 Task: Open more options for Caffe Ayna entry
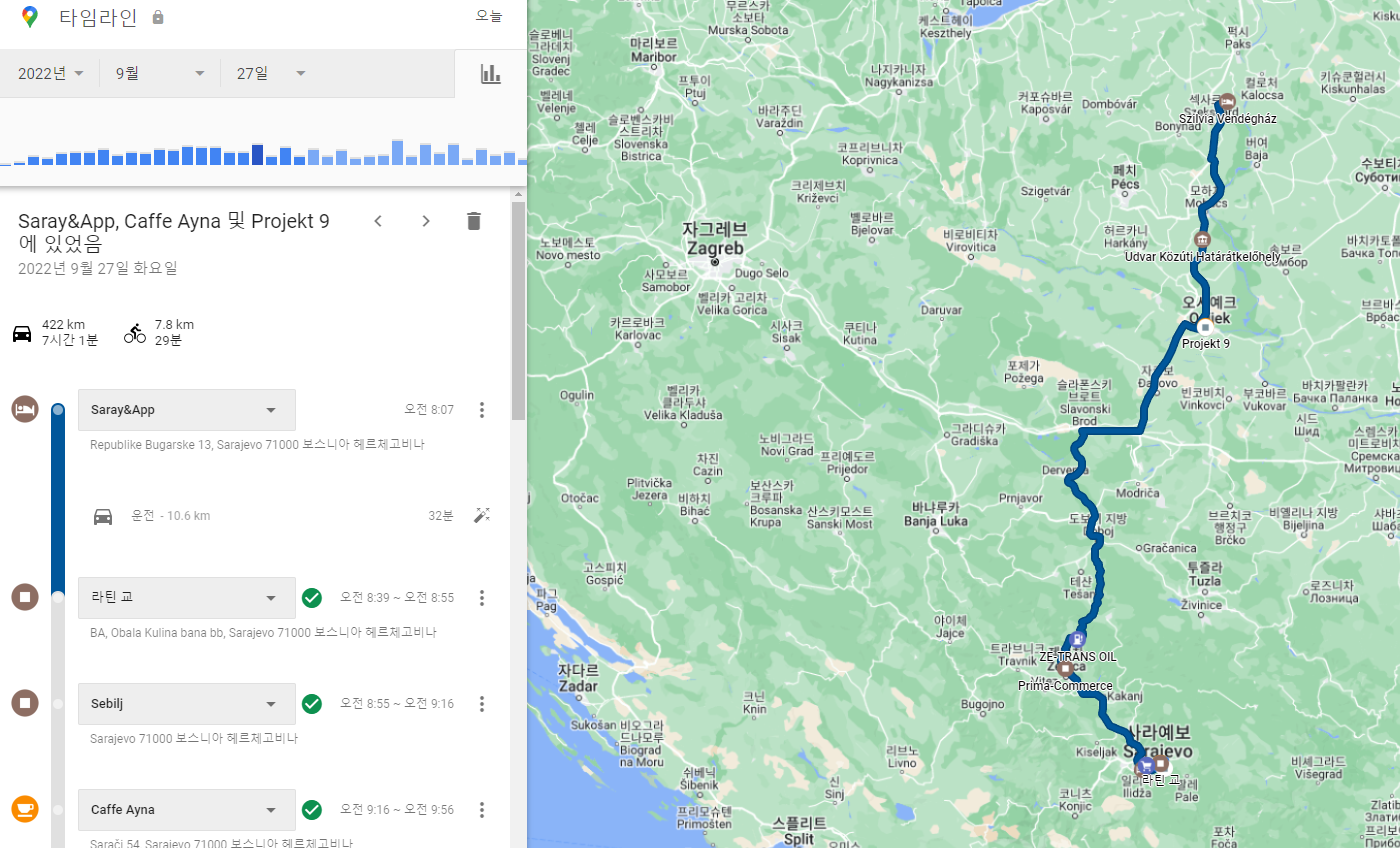pyautogui.click(x=482, y=810)
